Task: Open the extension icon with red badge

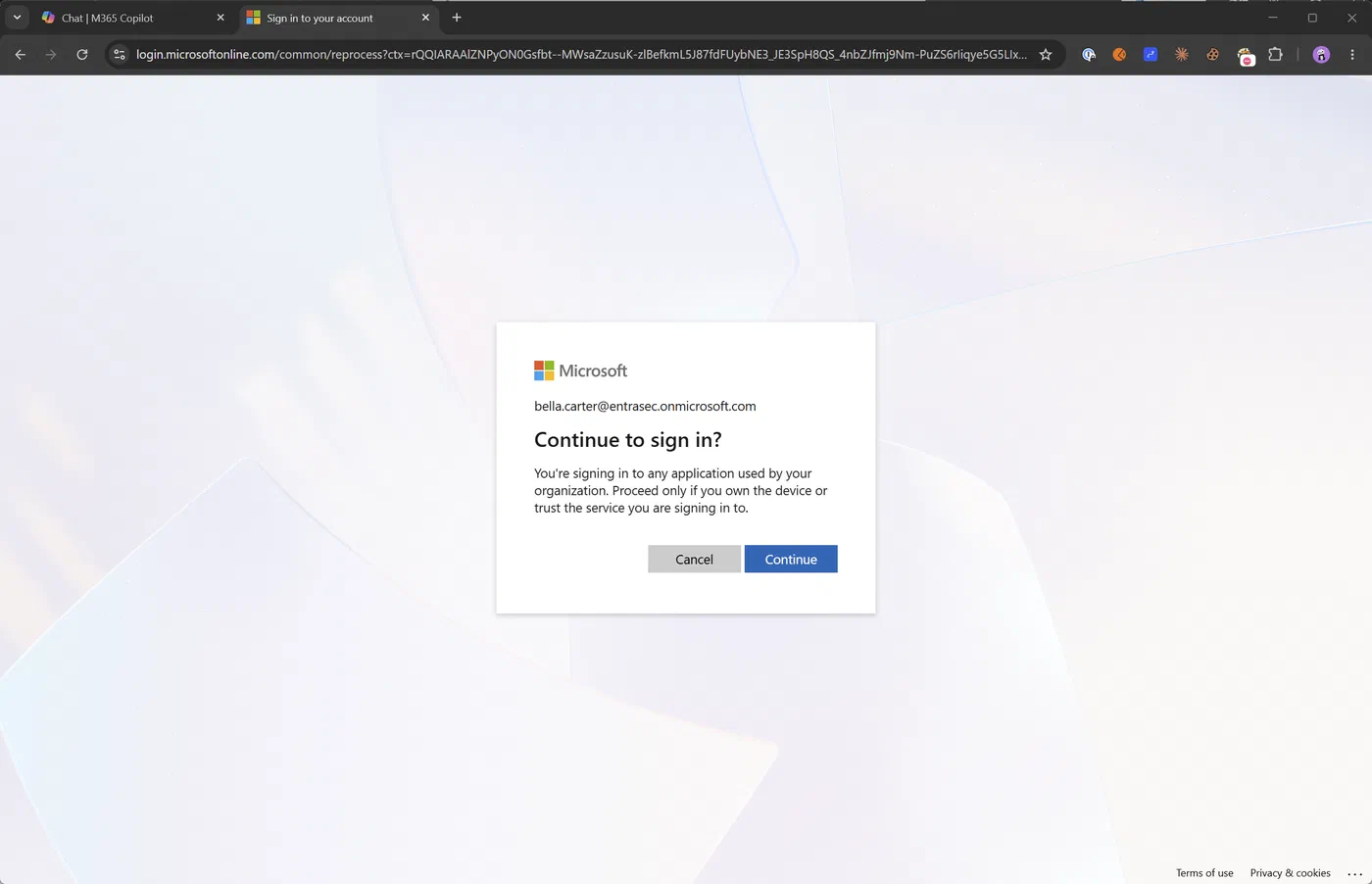Action: [x=1245, y=56]
